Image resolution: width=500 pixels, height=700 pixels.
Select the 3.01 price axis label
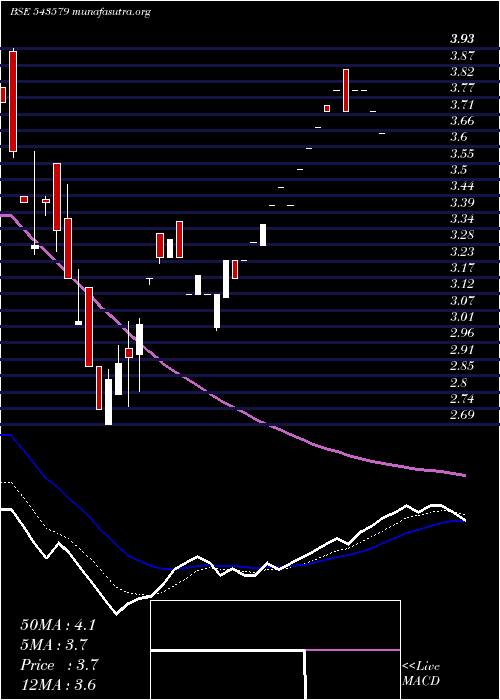tap(462, 317)
